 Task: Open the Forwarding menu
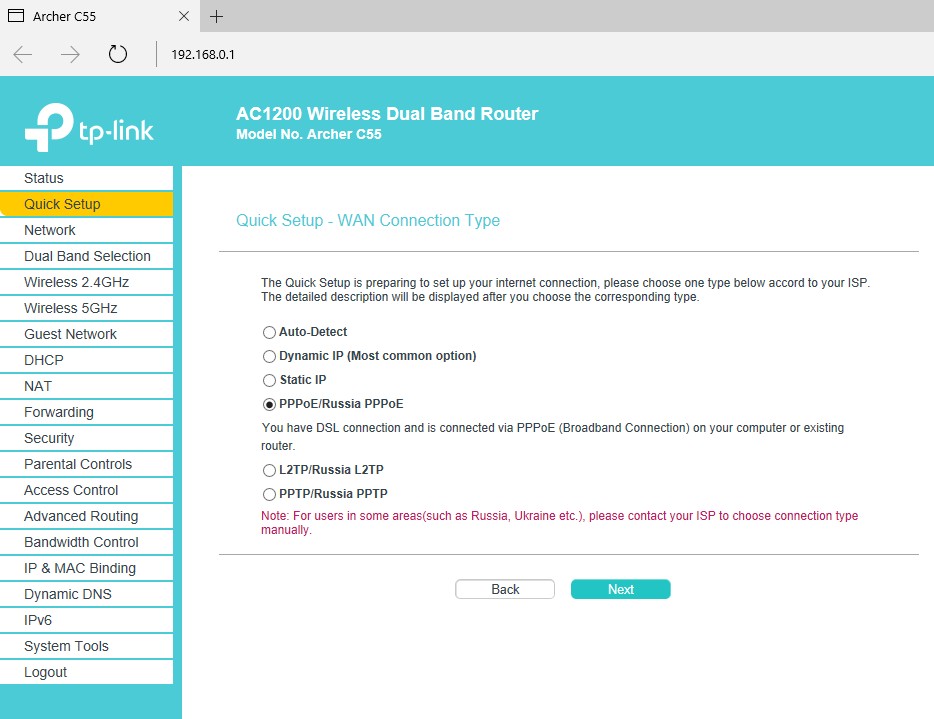pos(86,412)
